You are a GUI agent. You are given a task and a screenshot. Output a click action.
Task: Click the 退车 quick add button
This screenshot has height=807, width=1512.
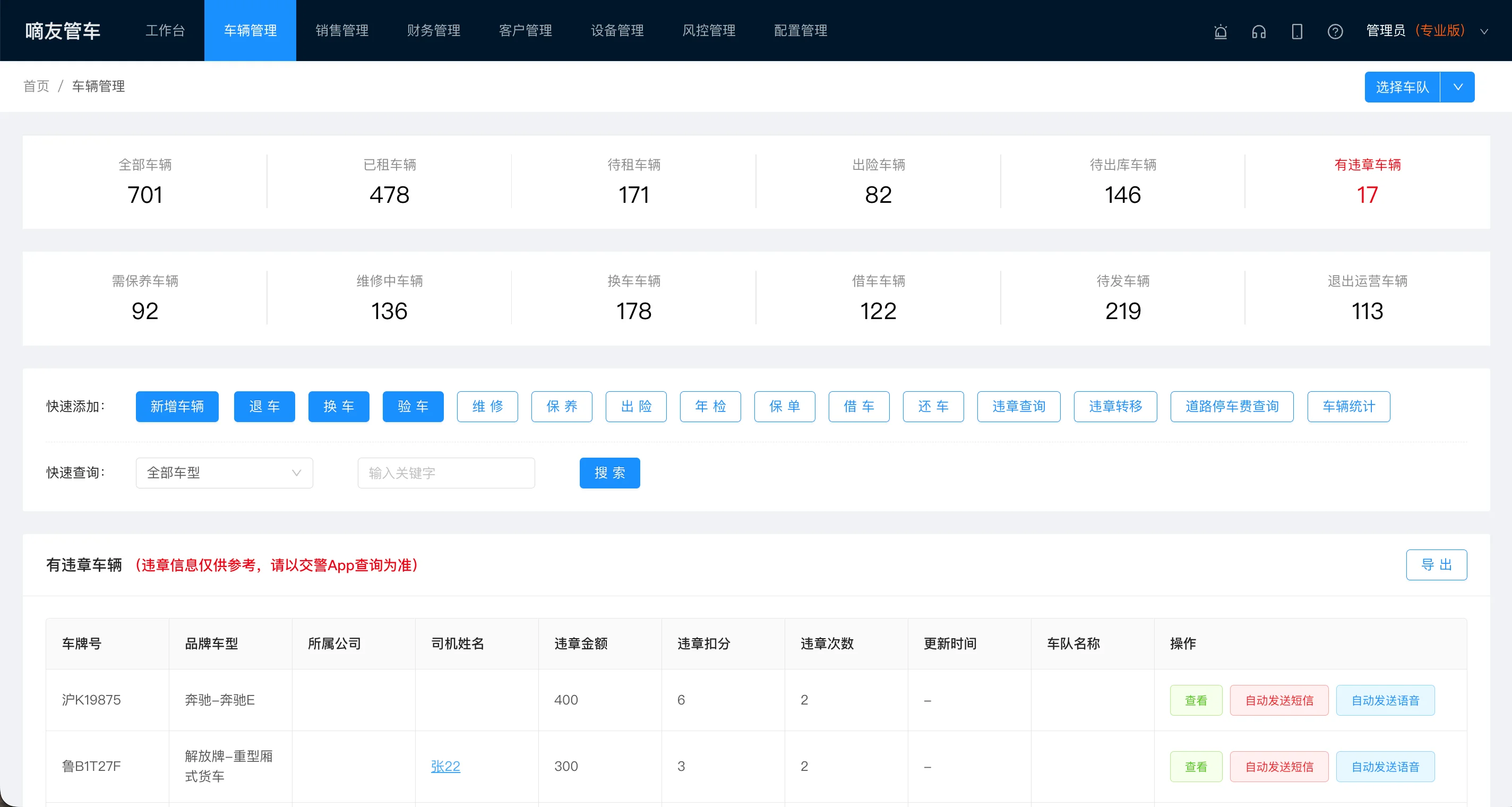point(264,406)
